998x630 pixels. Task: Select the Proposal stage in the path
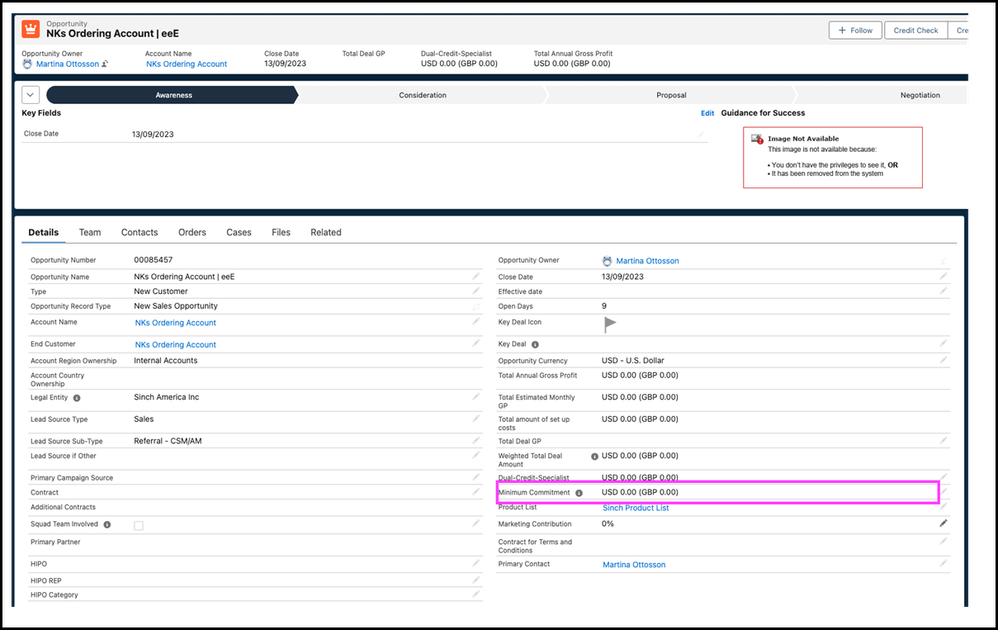click(x=671, y=95)
